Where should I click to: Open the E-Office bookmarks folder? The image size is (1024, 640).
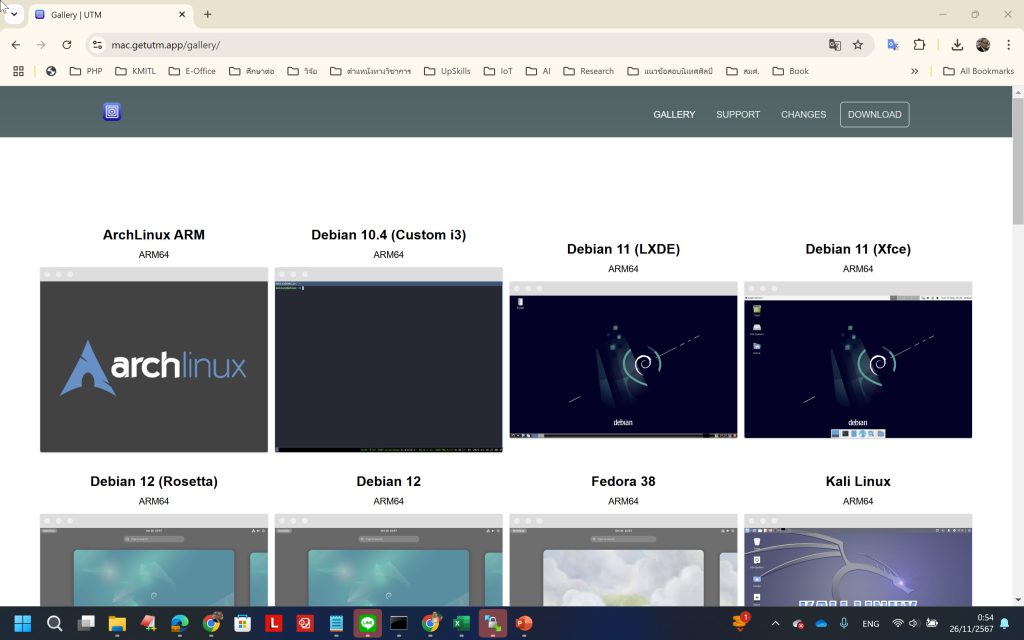click(192, 71)
